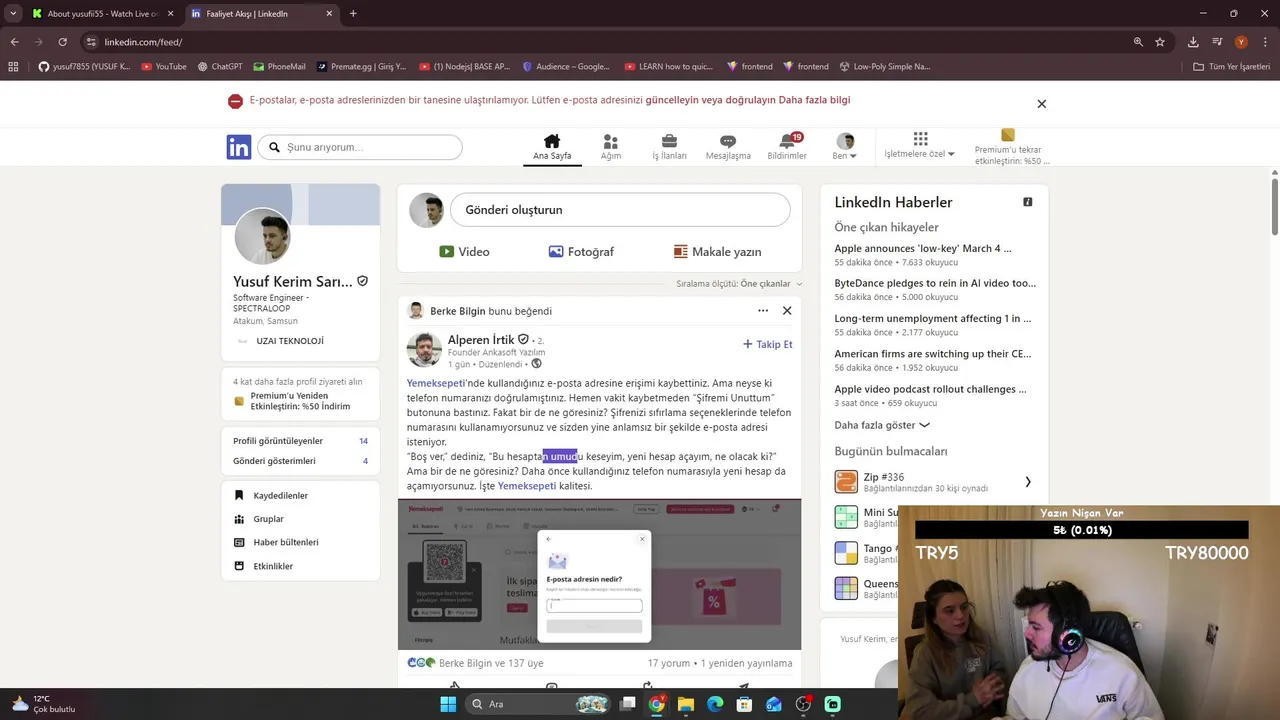Switch to 'About yusufii55' Kick tab
1280x720 pixels.
pyautogui.click(x=101, y=14)
